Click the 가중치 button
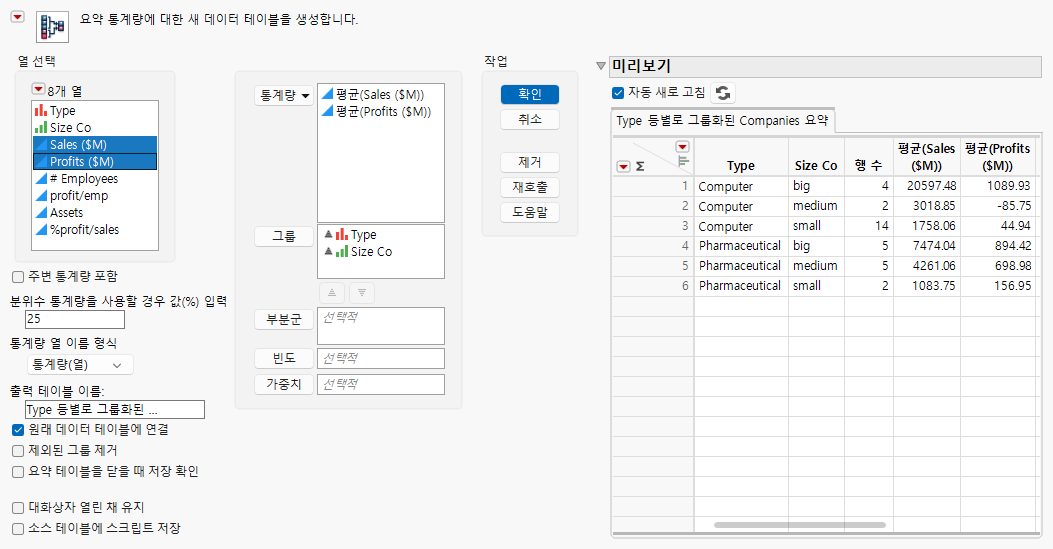Image resolution: width=1053 pixels, height=549 pixels. pos(283,385)
